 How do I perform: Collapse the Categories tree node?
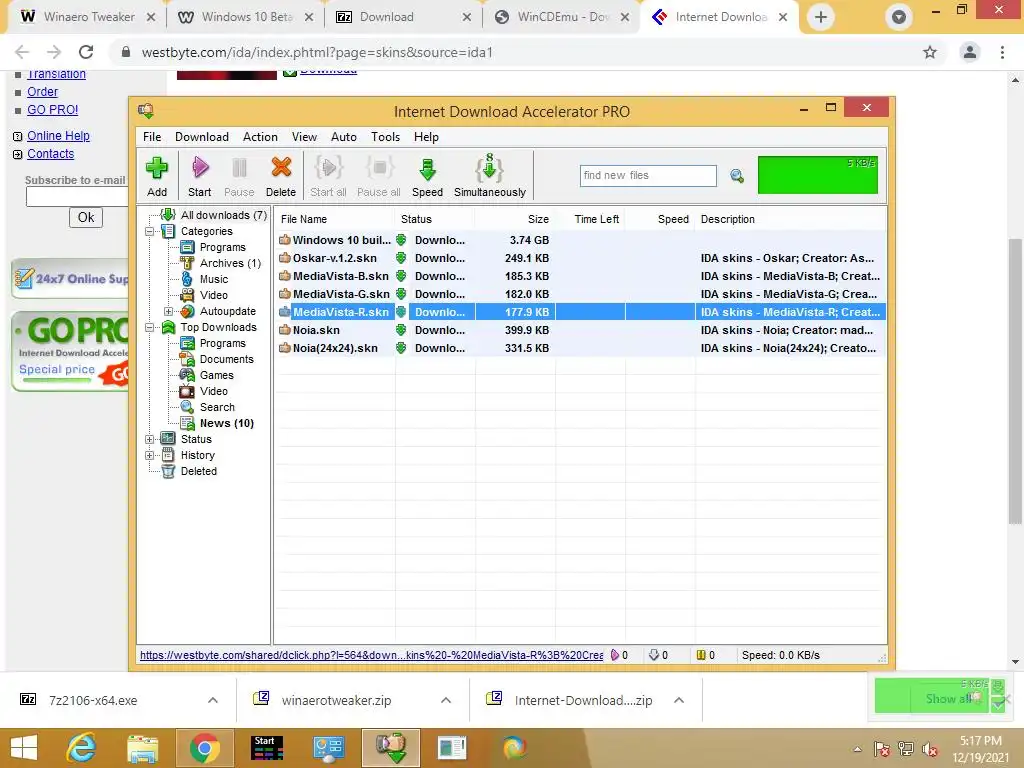(x=150, y=231)
